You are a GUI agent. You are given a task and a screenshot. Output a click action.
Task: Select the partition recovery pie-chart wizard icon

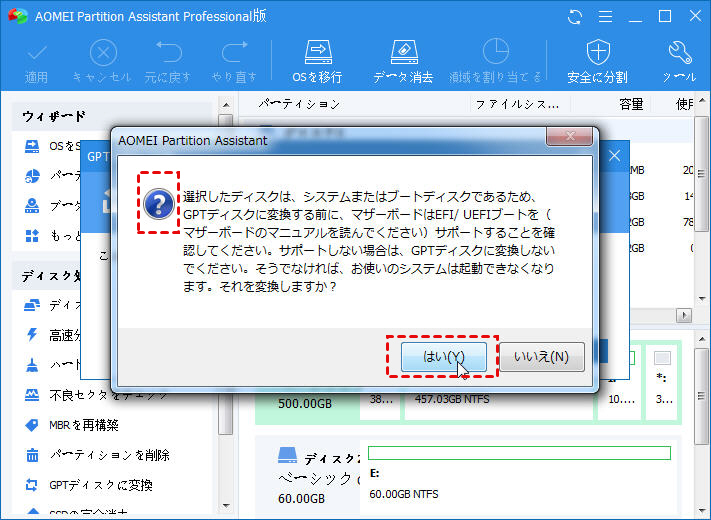pyautogui.click(x=32, y=176)
